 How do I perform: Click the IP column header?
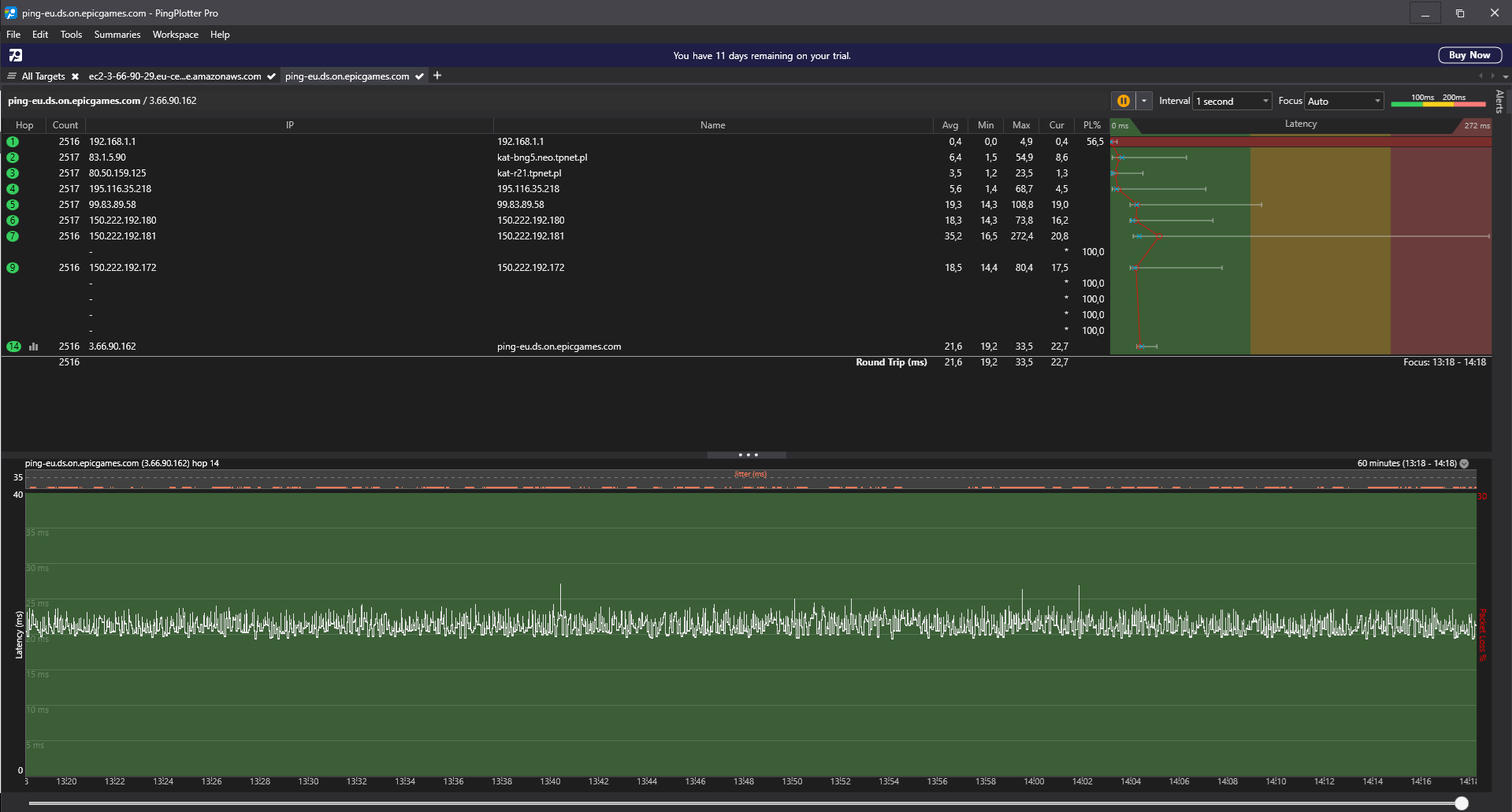(x=290, y=125)
